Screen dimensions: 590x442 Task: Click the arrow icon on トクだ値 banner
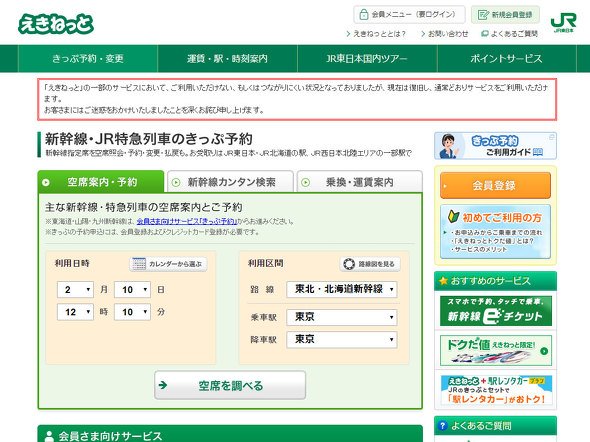544,351
